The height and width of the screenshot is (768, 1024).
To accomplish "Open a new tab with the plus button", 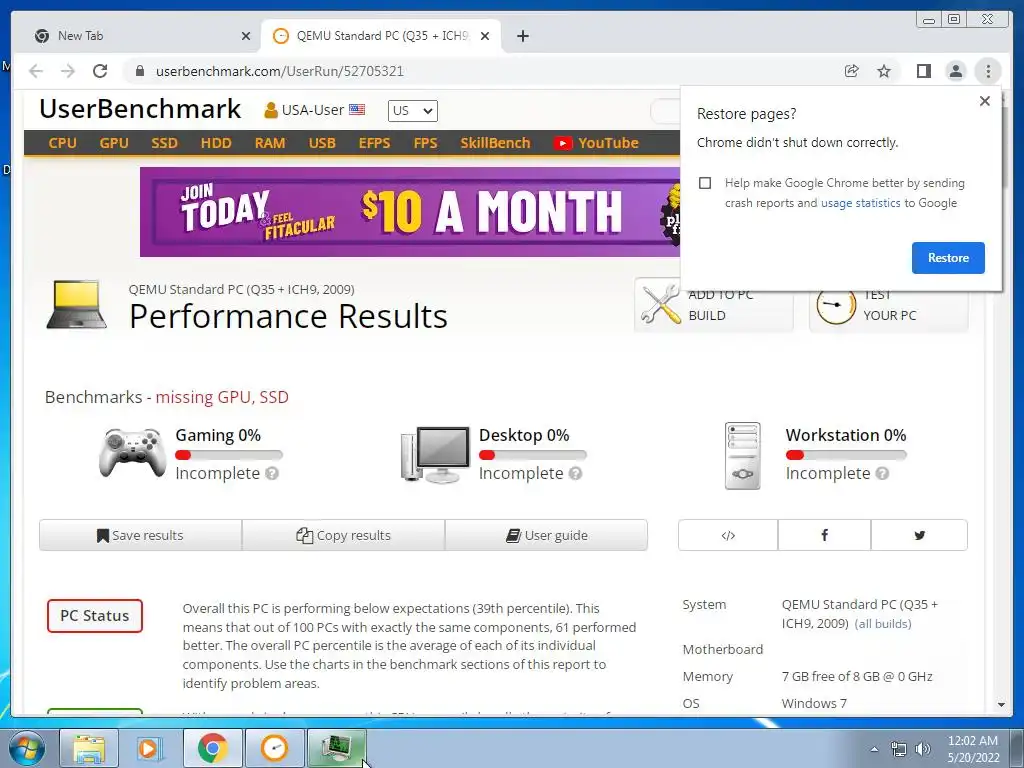I will tap(522, 36).
